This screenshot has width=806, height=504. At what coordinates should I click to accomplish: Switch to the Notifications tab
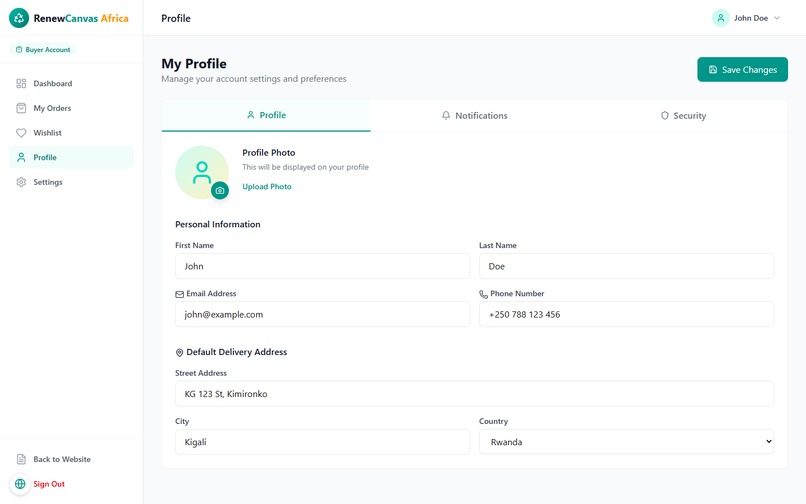[474, 116]
